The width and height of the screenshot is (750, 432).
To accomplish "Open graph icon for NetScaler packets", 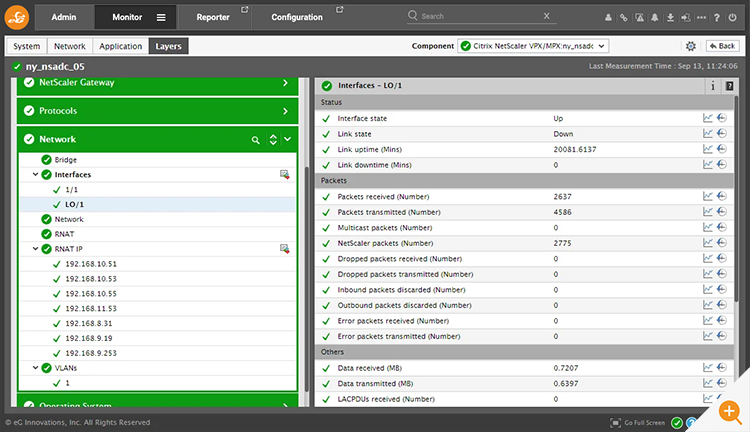I will (707, 243).
